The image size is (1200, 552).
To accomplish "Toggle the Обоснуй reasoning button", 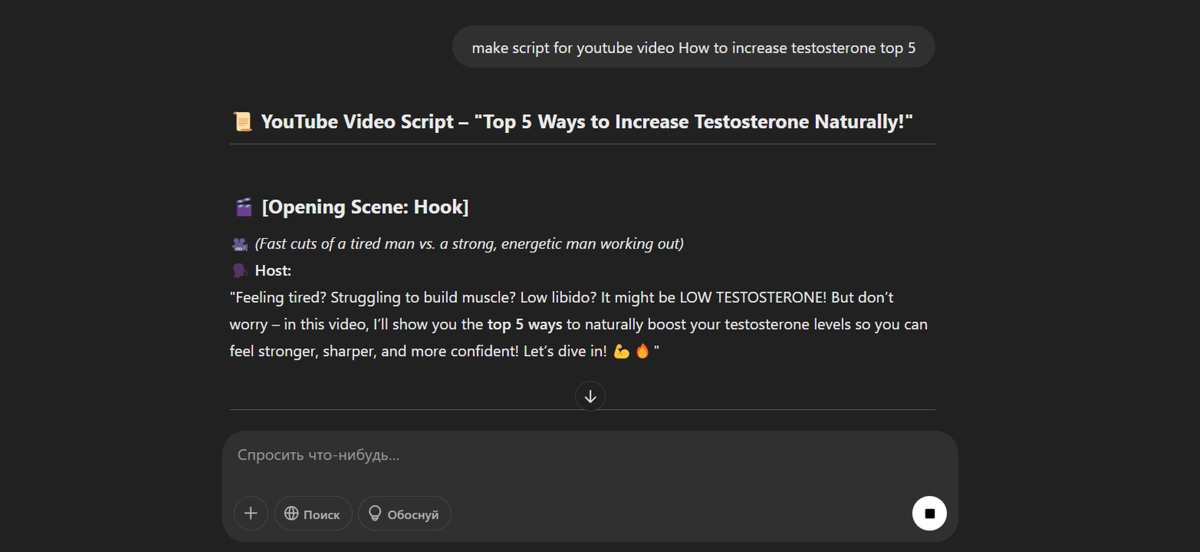I will coord(405,513).
